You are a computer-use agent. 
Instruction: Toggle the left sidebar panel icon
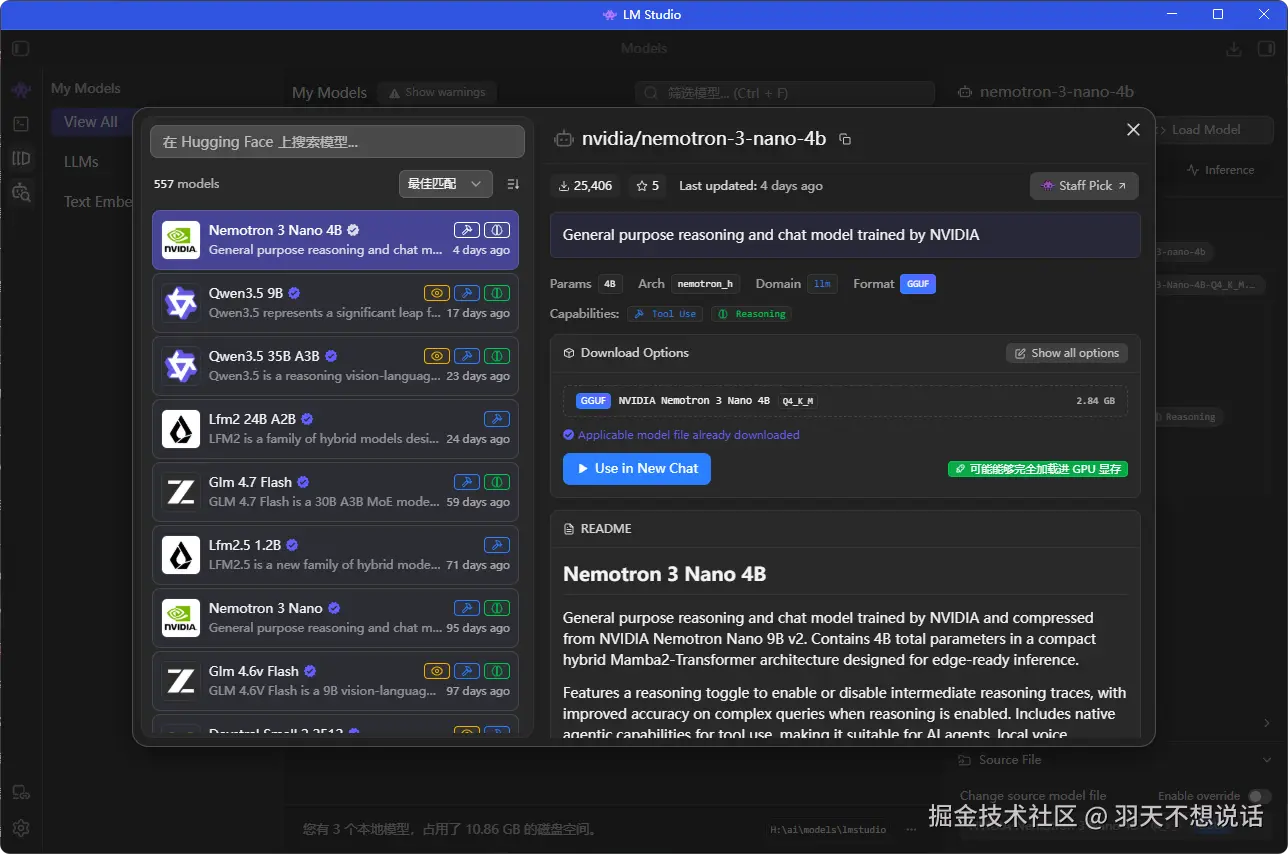click(21, 48)
